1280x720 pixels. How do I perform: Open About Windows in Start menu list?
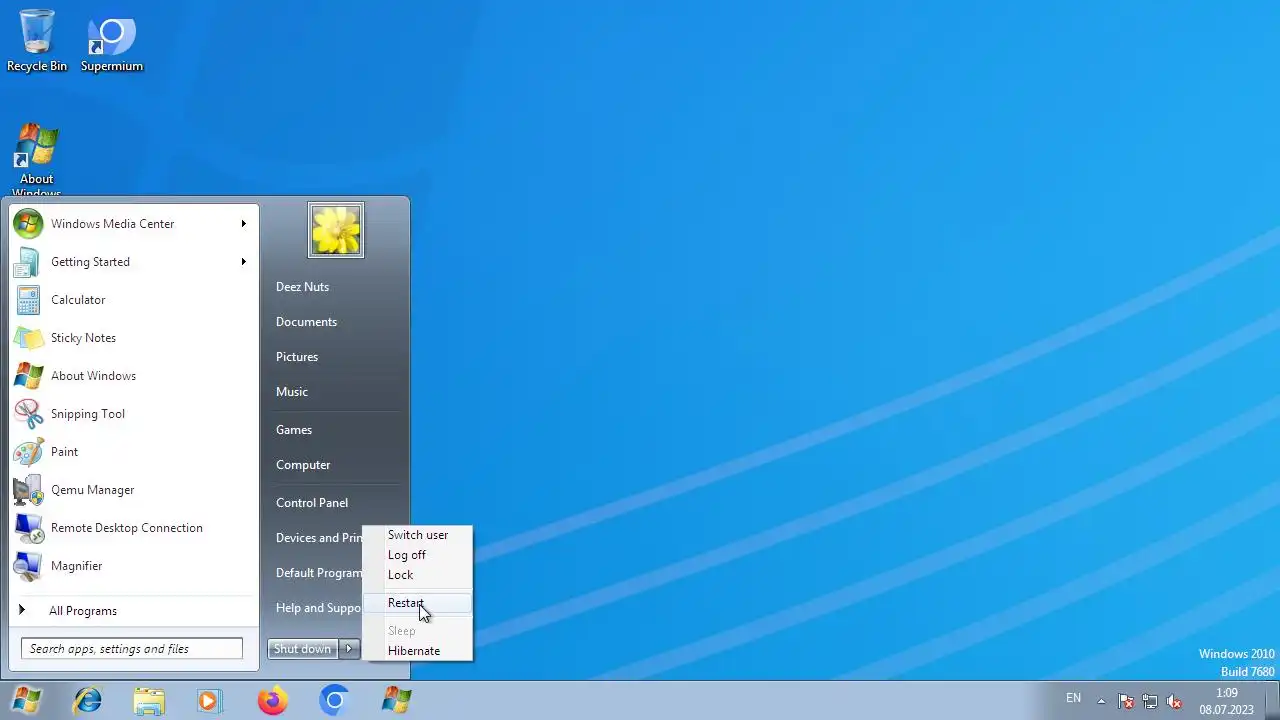134,376
